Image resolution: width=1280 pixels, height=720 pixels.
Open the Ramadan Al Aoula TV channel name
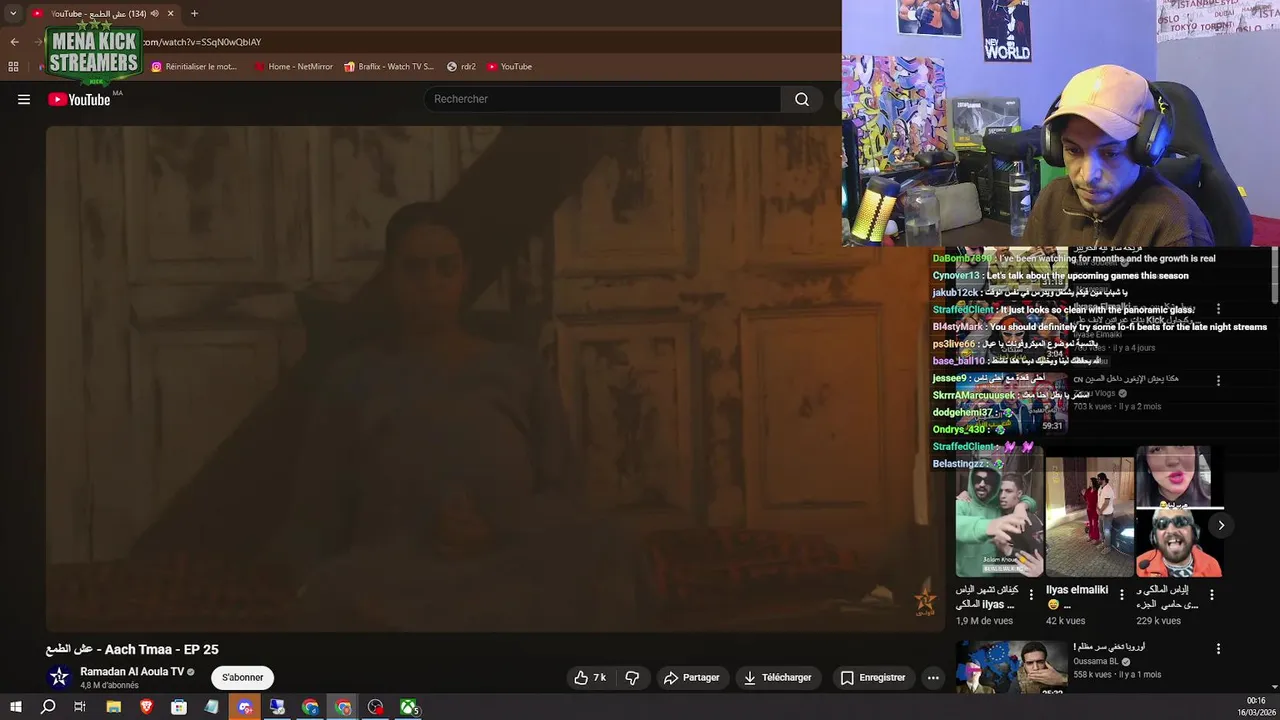click(132, 672)
